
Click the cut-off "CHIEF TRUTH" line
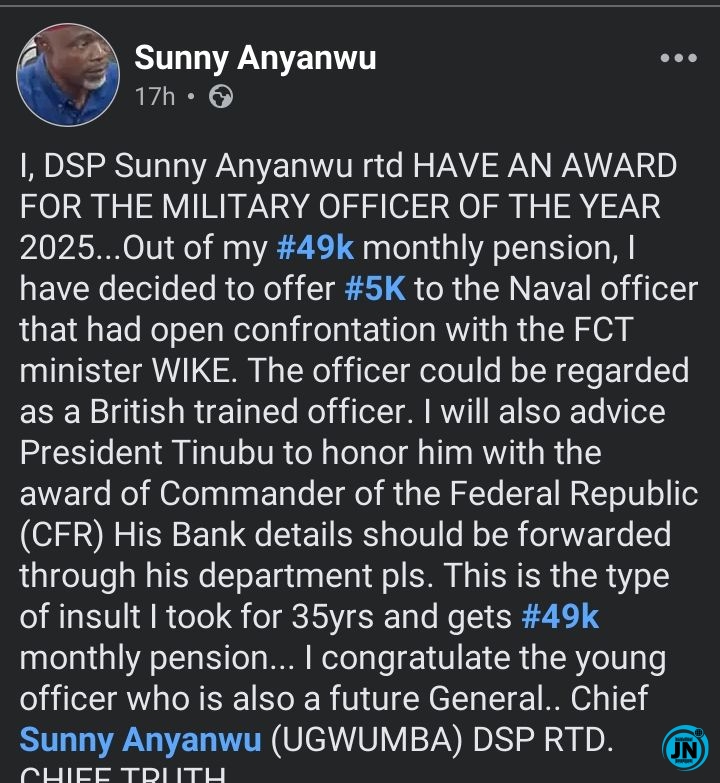[x=118, y=774]
